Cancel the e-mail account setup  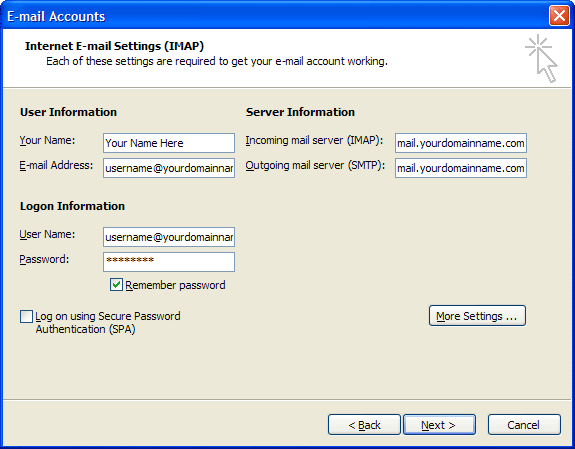pyautogui.click(x=524, y=424)
